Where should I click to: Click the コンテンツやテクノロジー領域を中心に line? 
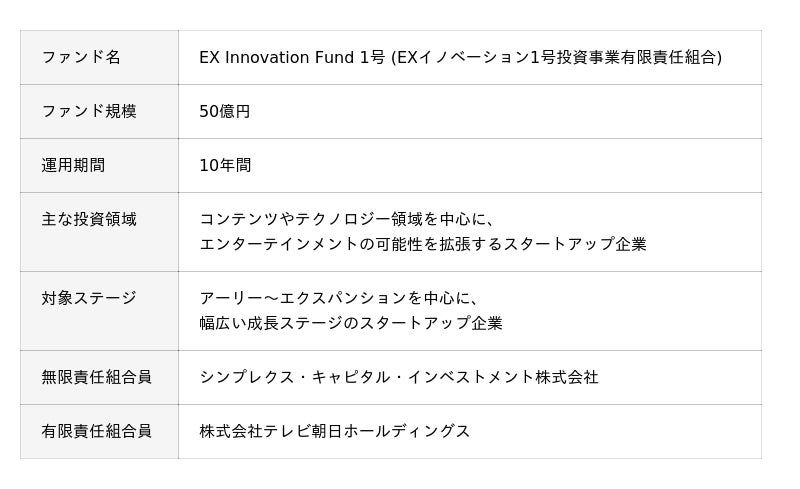point(346,219)
